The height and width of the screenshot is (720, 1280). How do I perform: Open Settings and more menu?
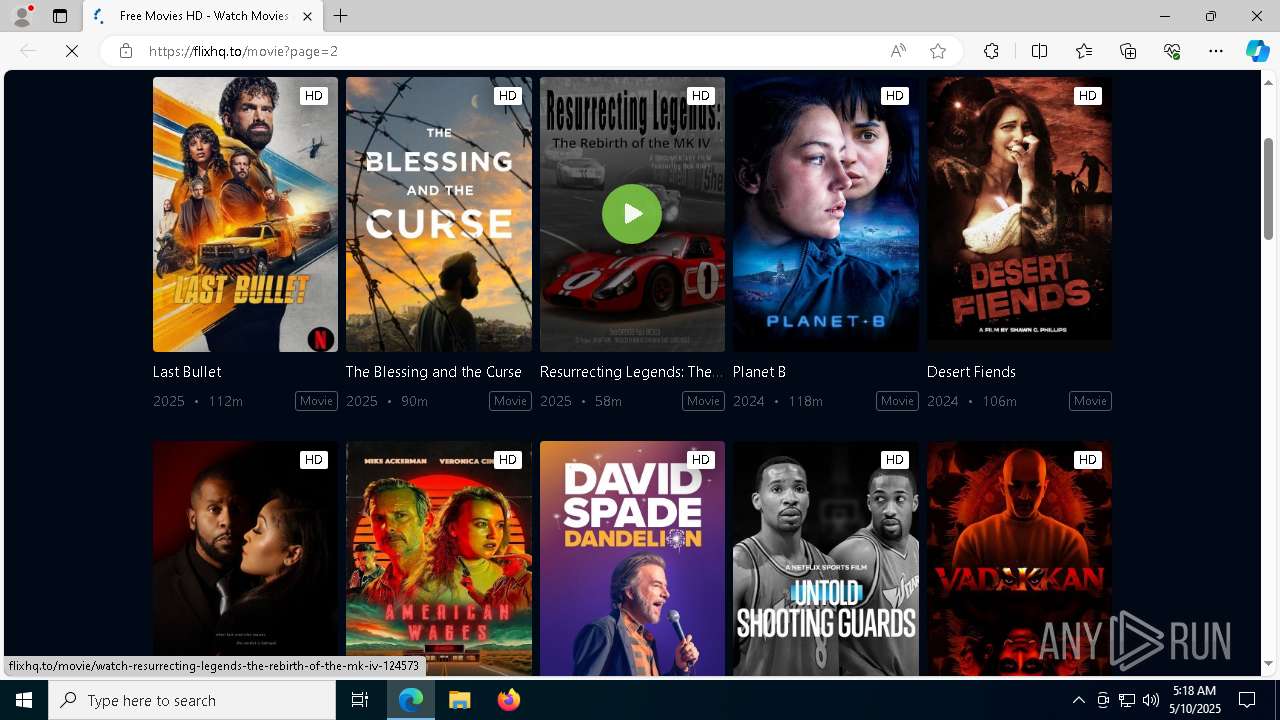click(x=1216, y=51)
